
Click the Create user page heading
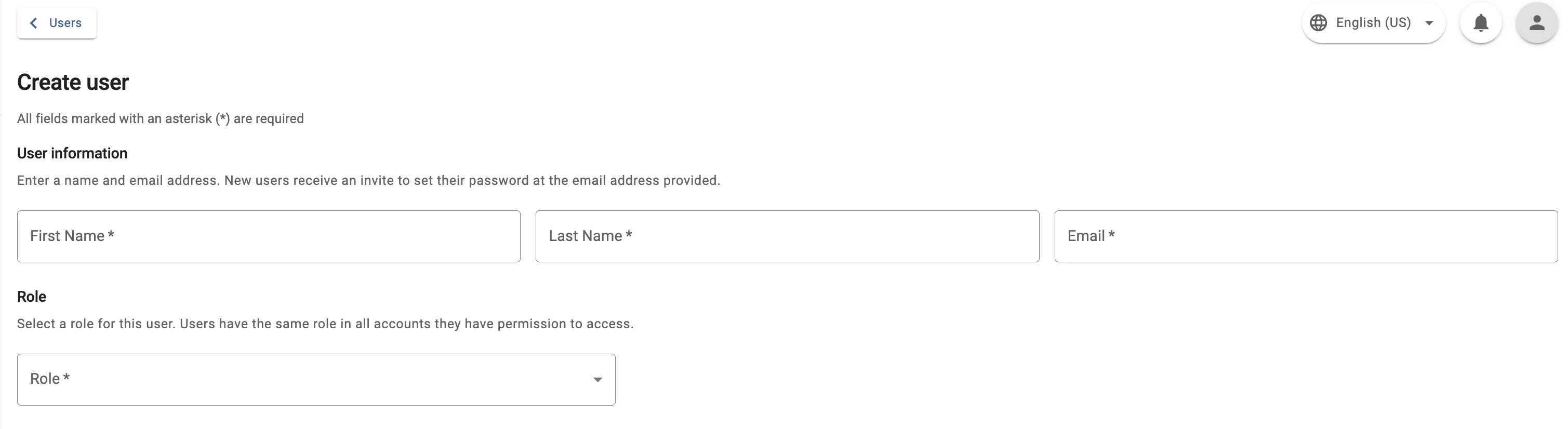[72, 82]
